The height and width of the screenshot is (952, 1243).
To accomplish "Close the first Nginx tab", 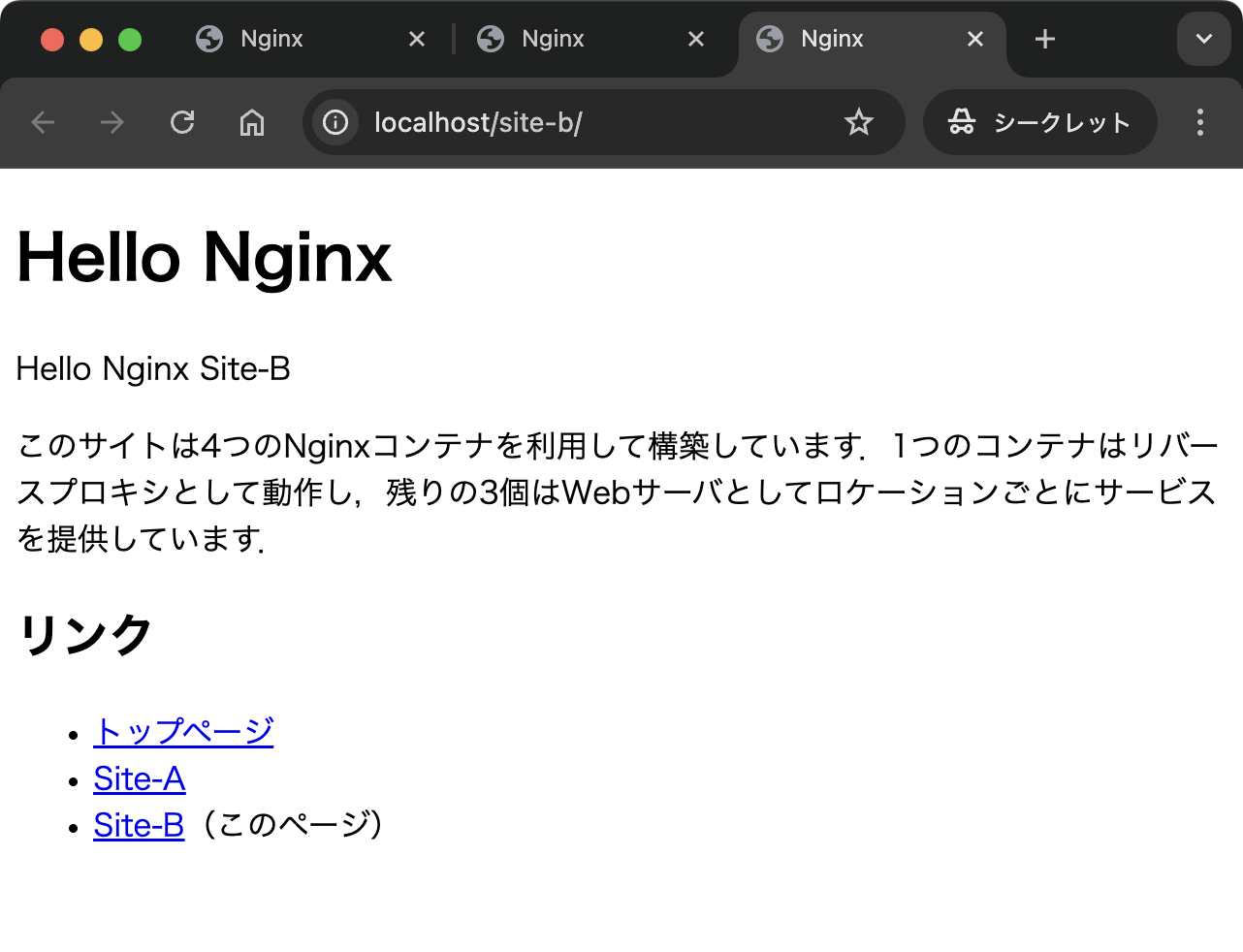I will click(x=417, y=39).
